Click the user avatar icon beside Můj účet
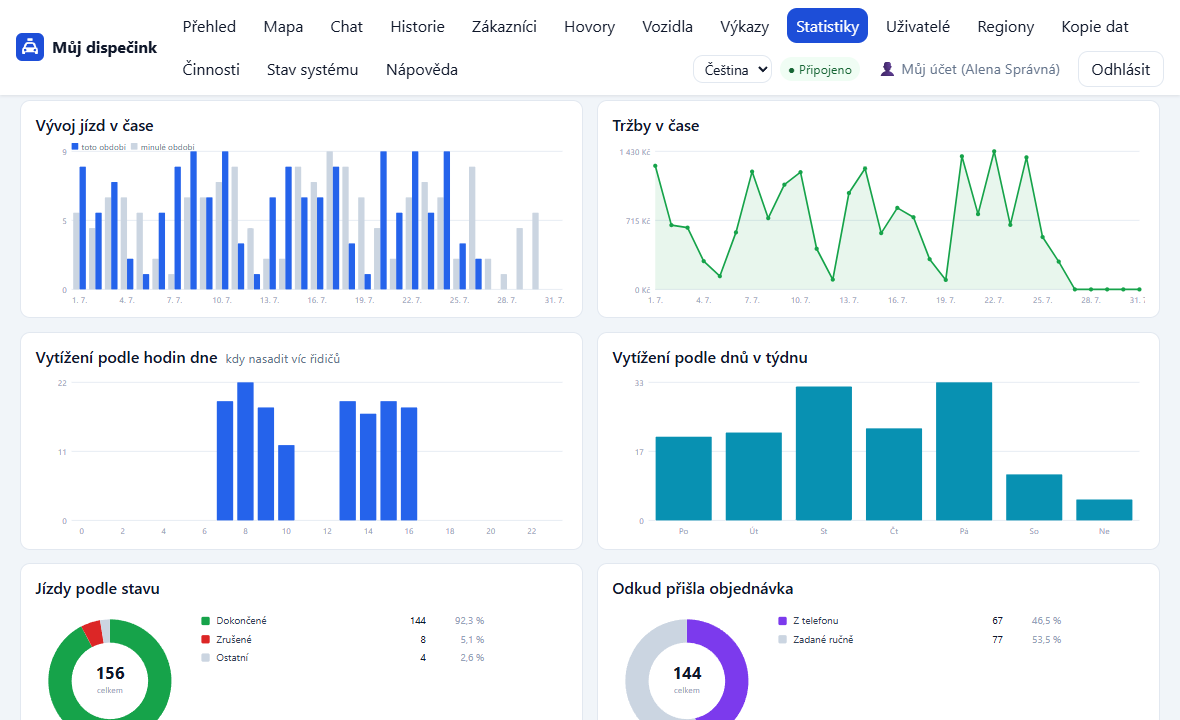 pyautogui.click(x=887, y=69)
